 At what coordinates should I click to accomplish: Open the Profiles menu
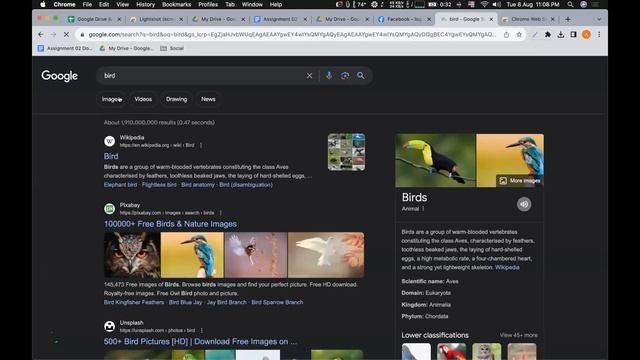tap(208, 4)
